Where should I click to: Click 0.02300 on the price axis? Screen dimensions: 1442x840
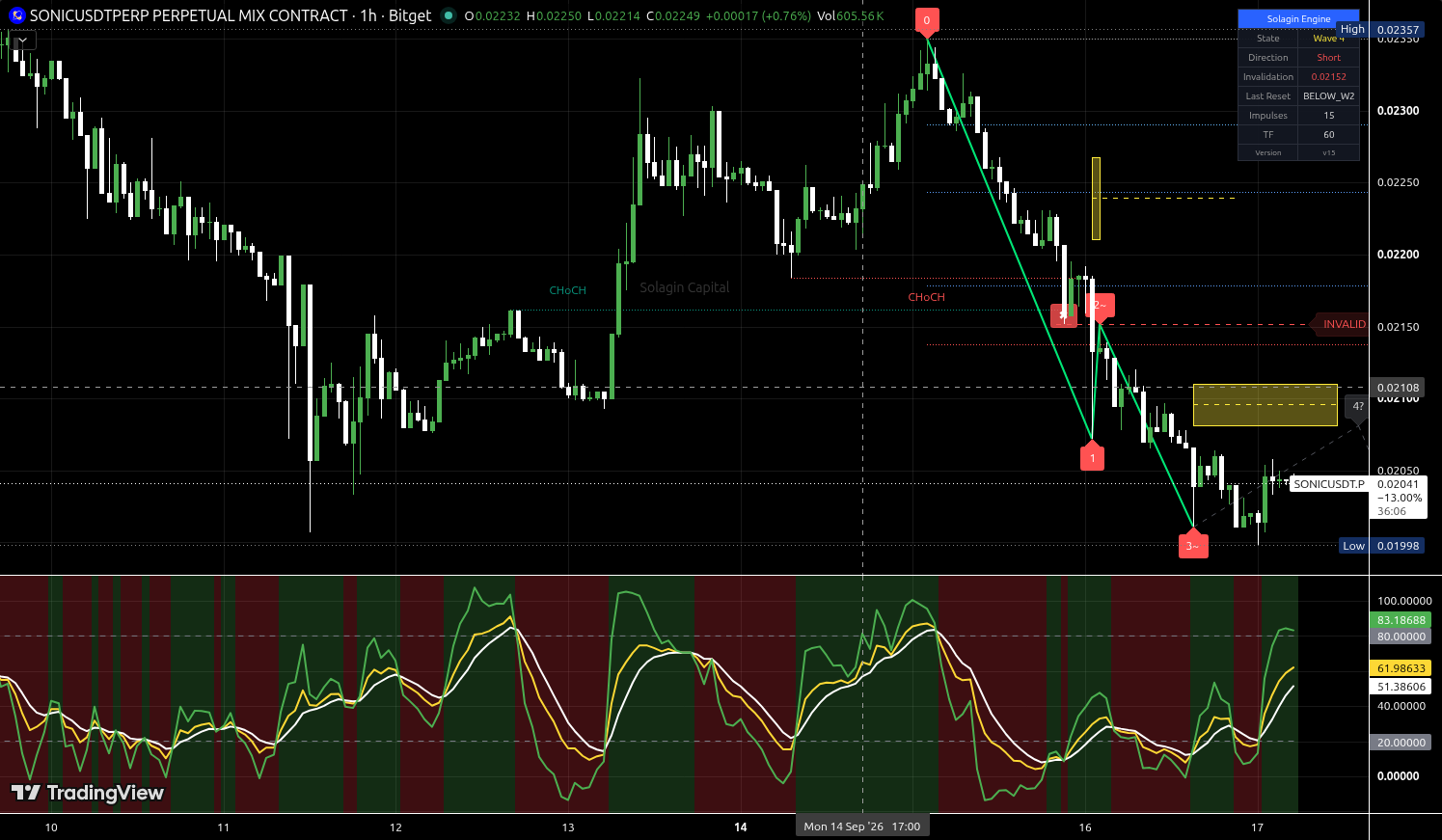click(x=1398, y=111)
